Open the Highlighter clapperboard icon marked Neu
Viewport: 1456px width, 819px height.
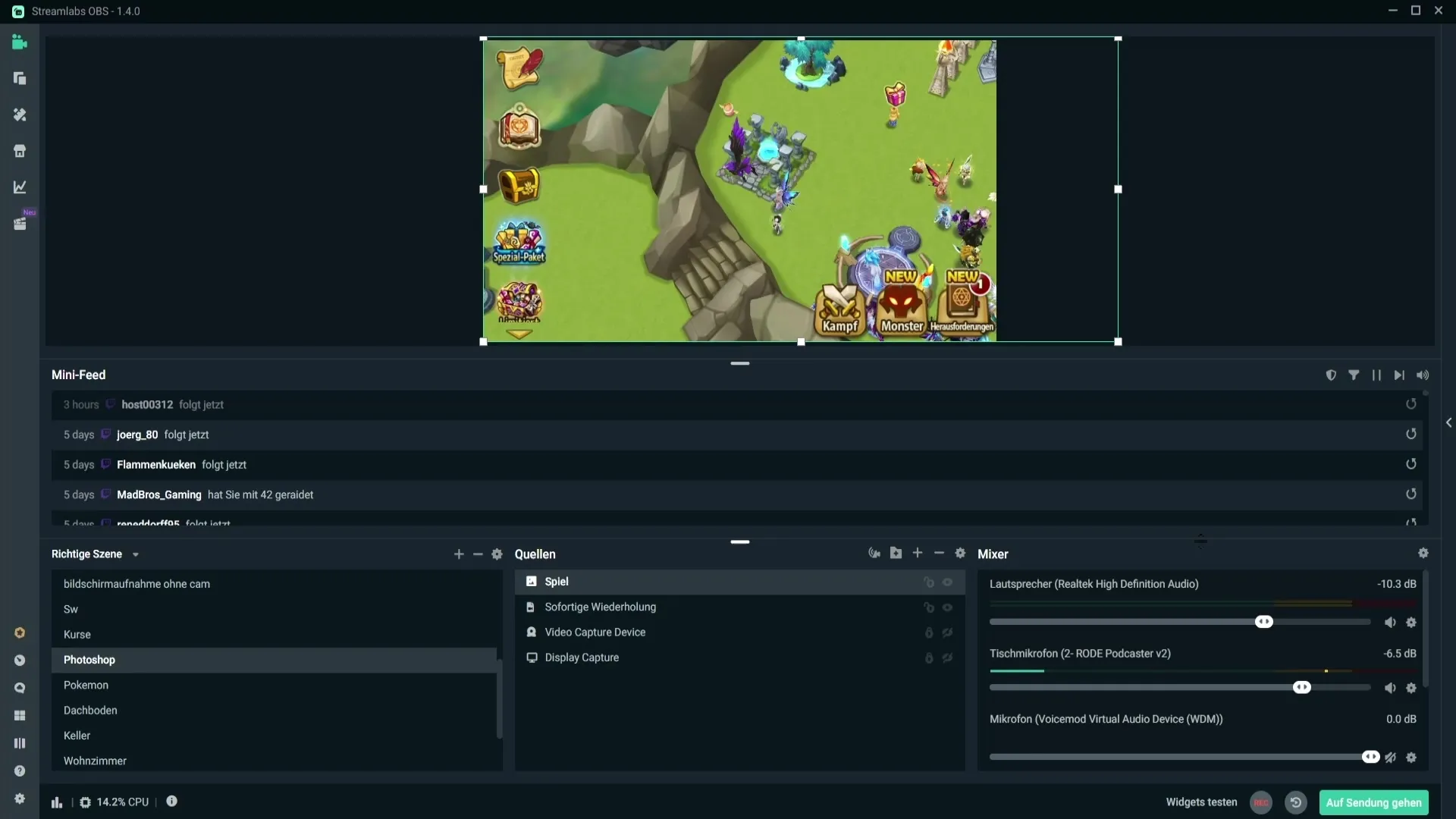point(20,224)
